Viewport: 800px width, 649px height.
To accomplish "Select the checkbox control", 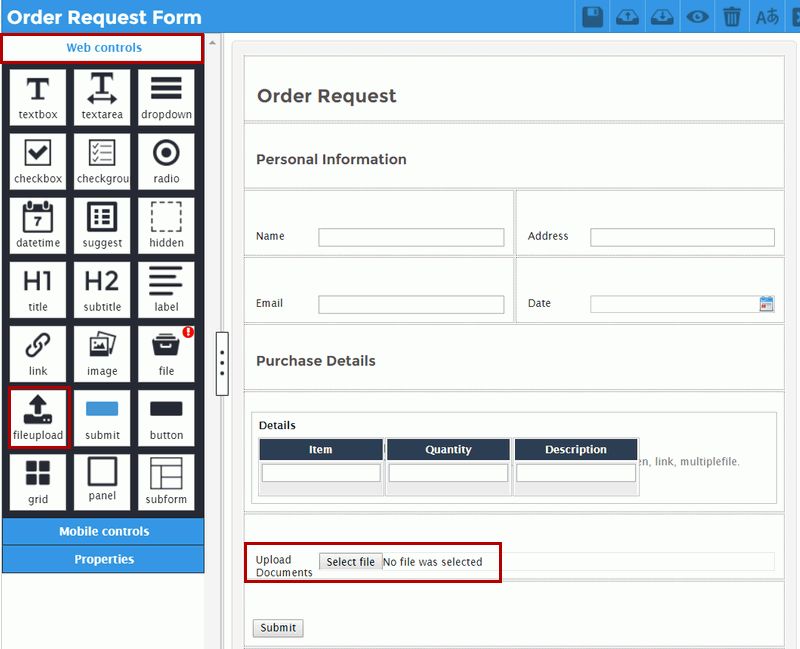I will [37, 161].
